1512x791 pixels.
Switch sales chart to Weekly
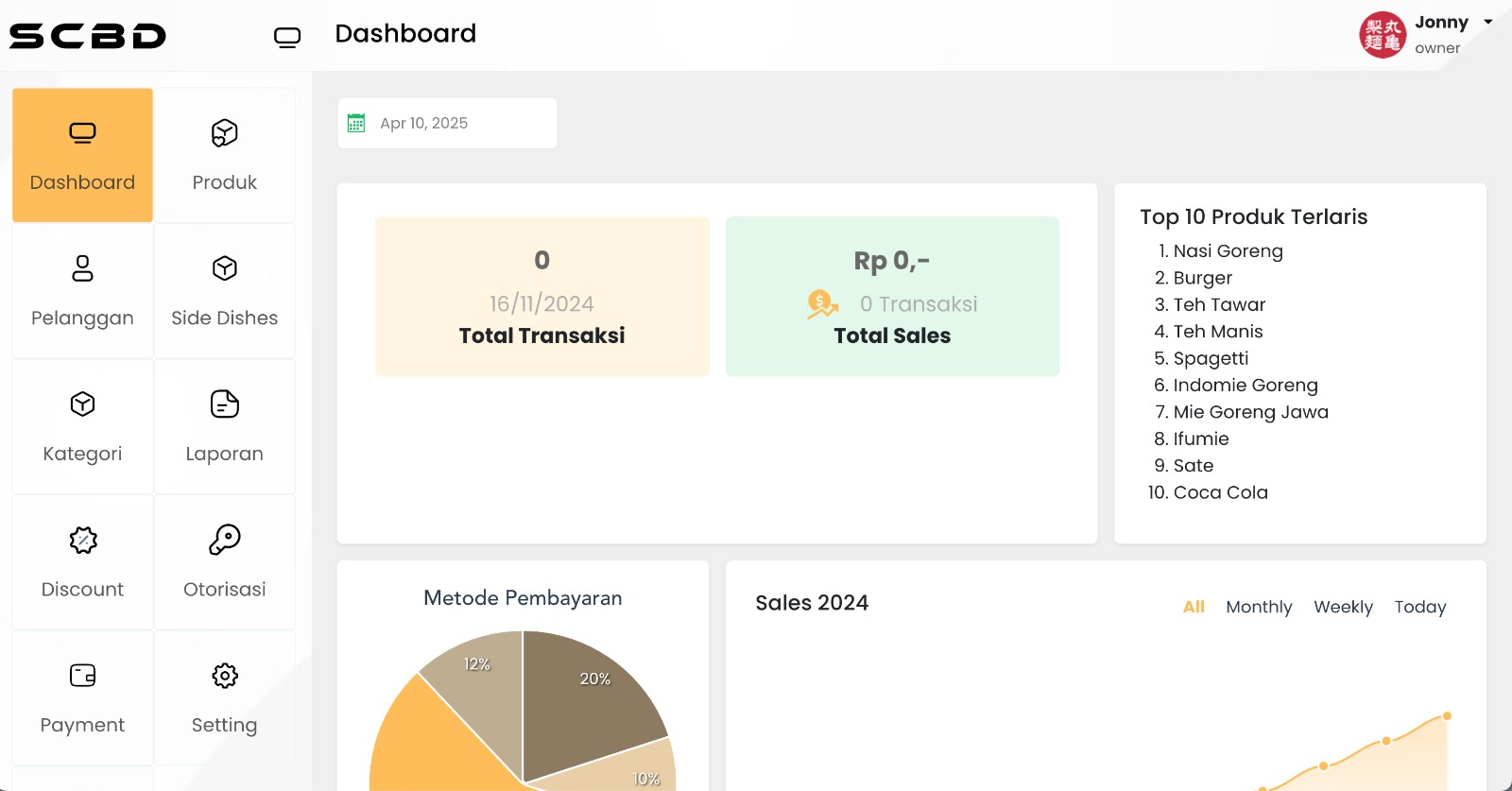pyautogui.click(x=1343, y=607)
